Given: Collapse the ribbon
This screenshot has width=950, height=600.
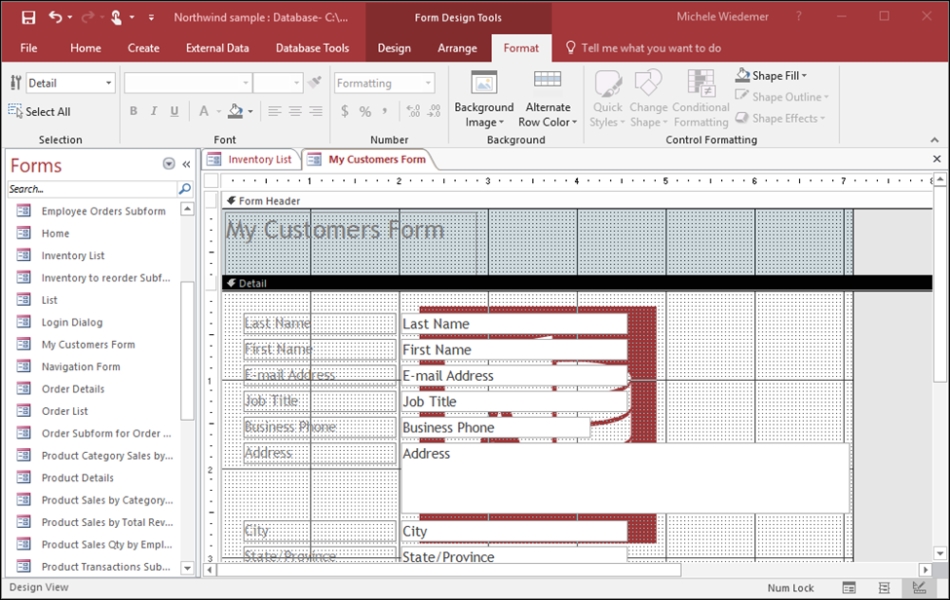Looking at the screenshot, I should tap(935, 140).
